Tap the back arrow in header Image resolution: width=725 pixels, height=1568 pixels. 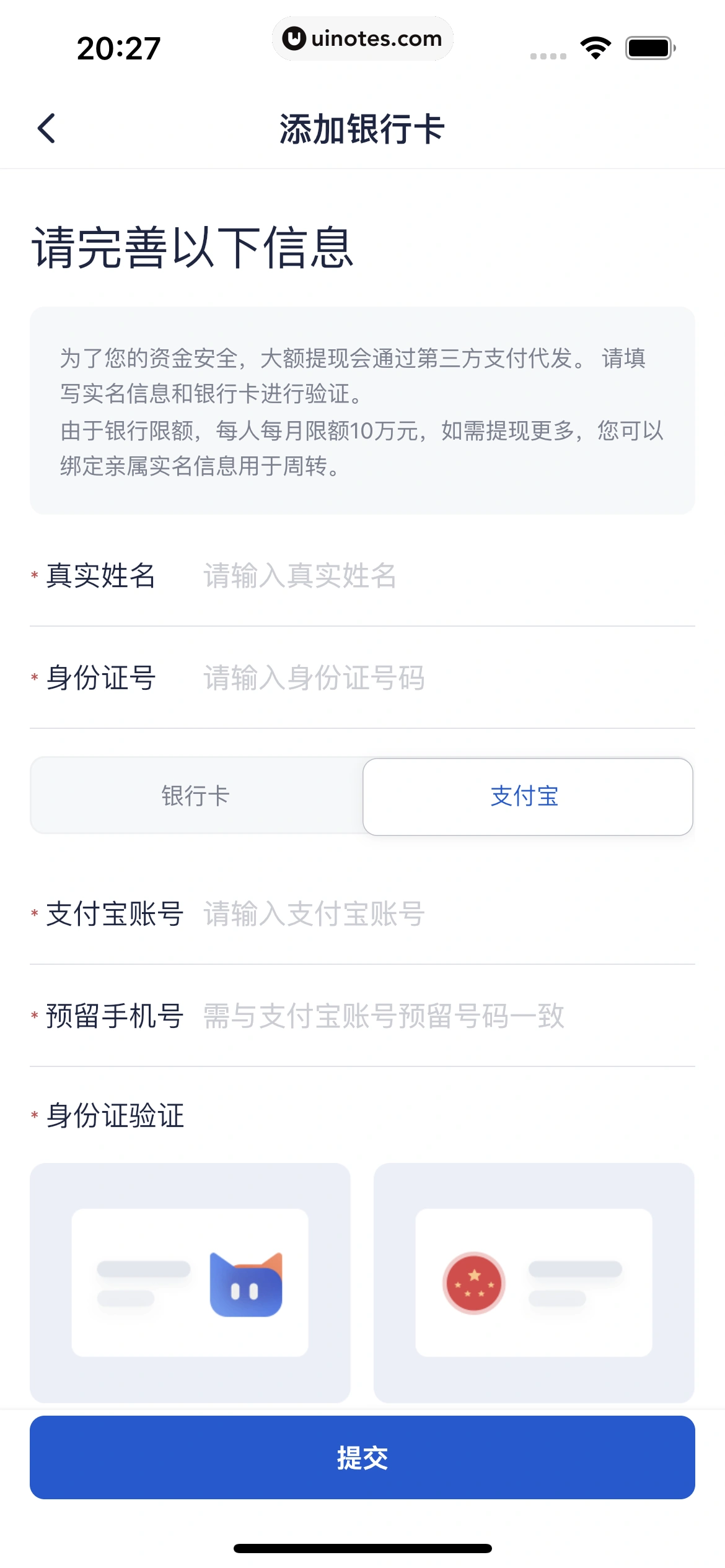tap(46, 128)
